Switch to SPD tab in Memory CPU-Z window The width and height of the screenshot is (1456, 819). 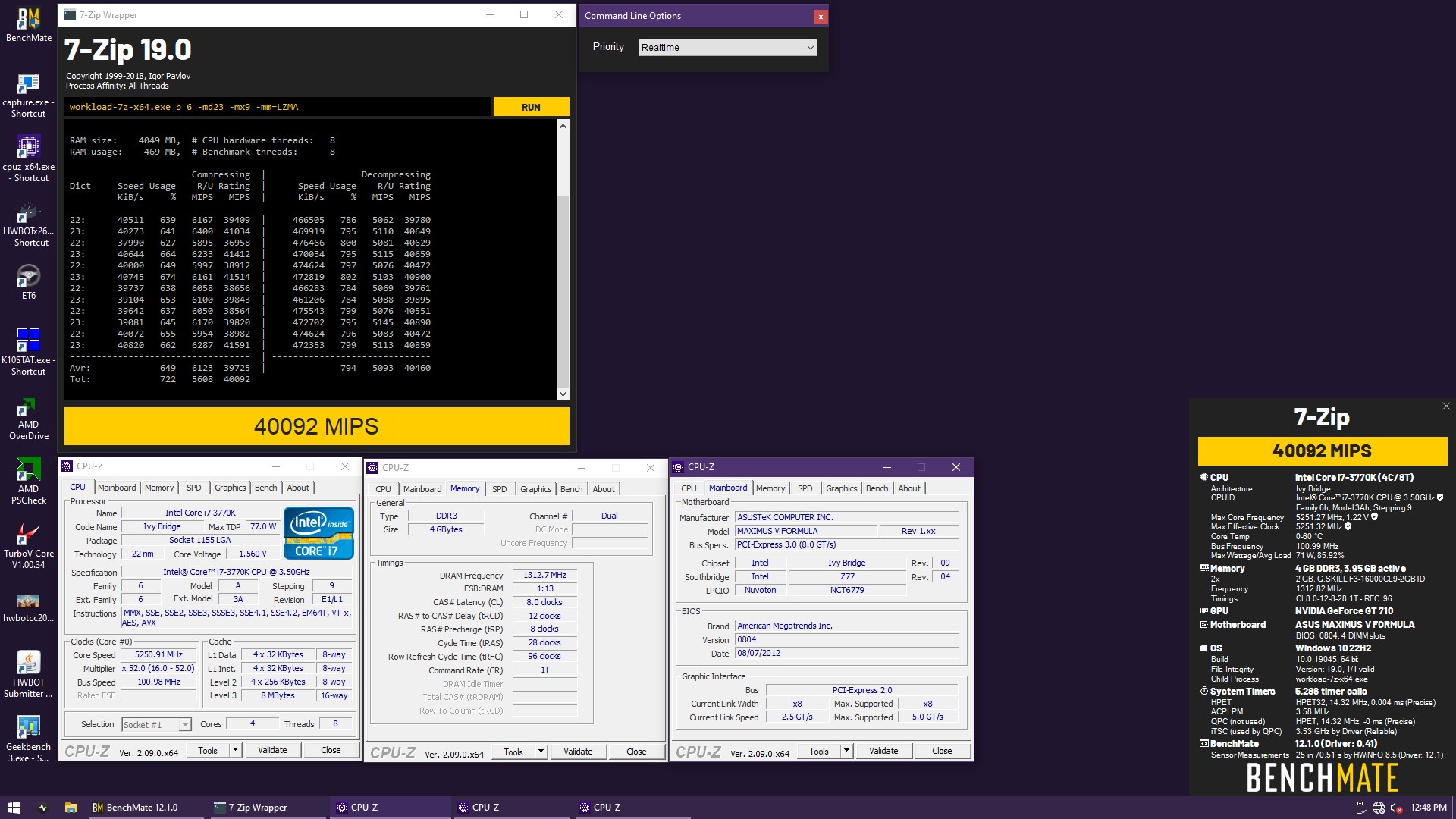(499, 489)
